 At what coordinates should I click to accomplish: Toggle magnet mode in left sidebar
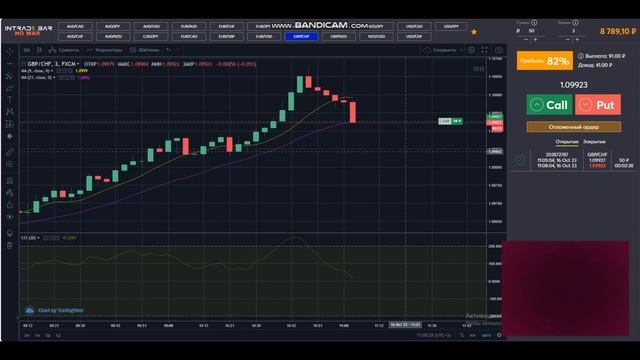click(10, 180)
